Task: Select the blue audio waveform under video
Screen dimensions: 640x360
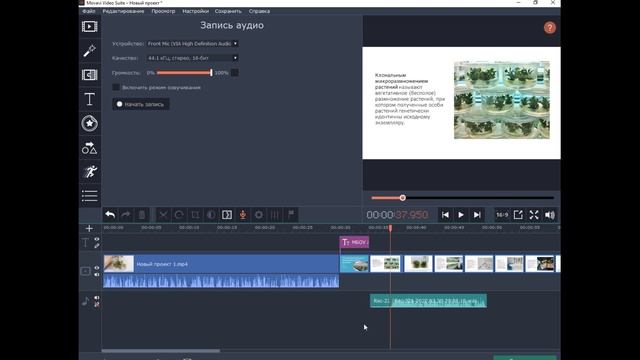Action: pyautogui.click(x=221, y=281)
